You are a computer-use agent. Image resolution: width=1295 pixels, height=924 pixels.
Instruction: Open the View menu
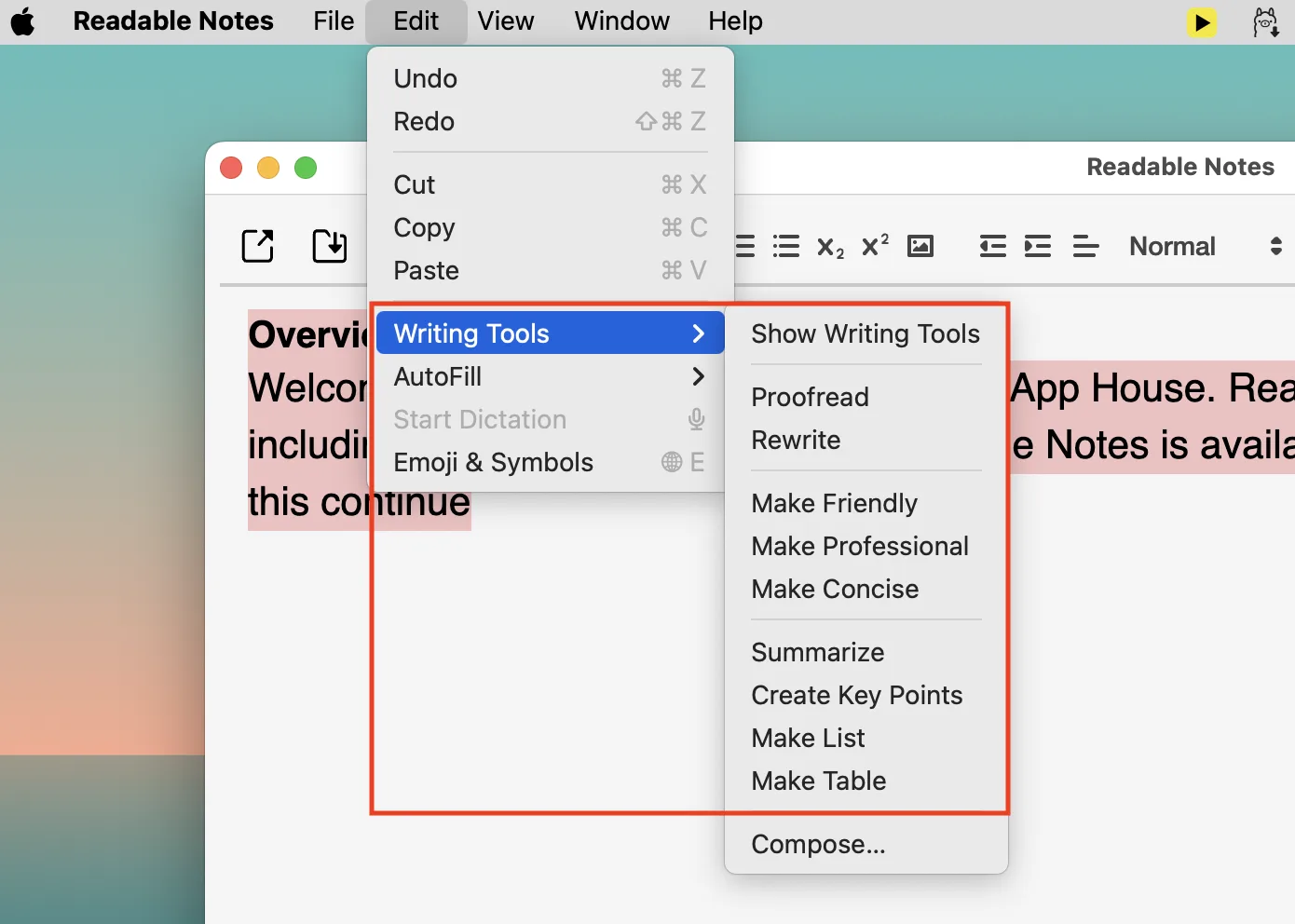tap(505, 20)
